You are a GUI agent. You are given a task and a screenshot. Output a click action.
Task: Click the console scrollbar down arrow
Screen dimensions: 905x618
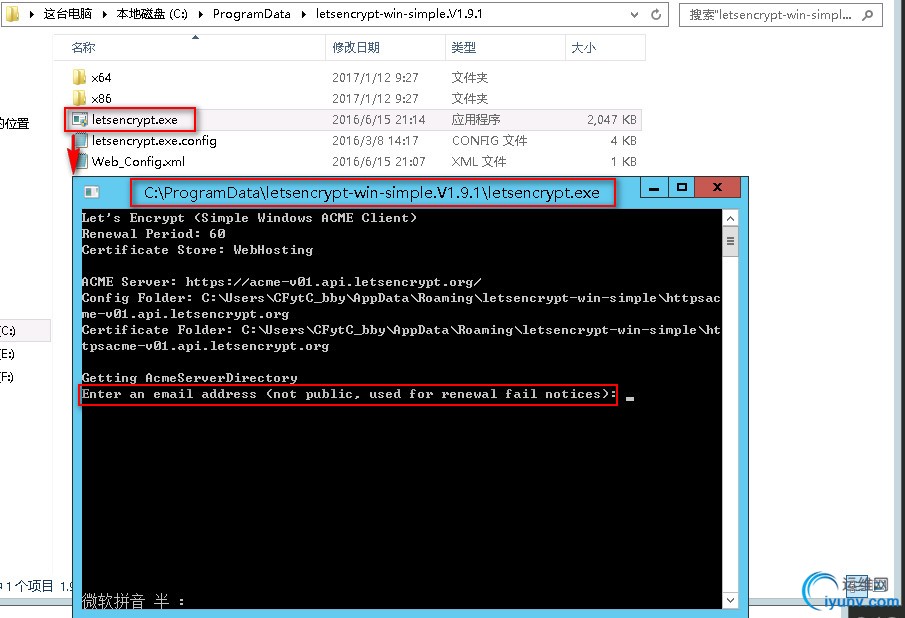pos(730,600)
